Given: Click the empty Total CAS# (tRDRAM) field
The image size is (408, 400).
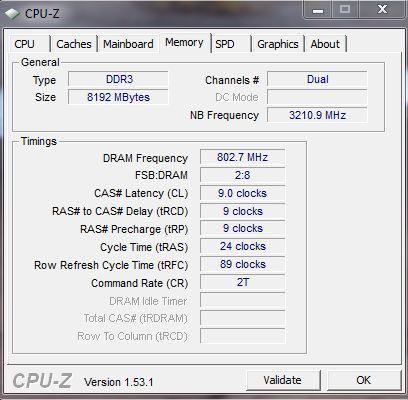Looking at the screenshot, I should 243,318.
